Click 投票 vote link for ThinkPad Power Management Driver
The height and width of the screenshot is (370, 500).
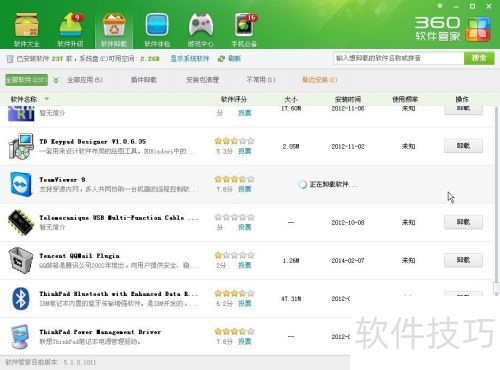coord(244,342)
